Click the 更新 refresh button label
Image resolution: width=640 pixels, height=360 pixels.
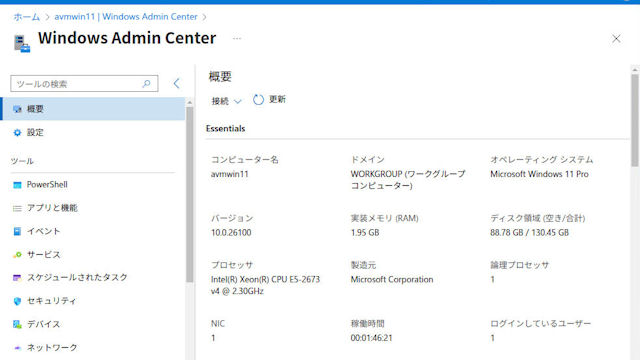click(277, 99)
